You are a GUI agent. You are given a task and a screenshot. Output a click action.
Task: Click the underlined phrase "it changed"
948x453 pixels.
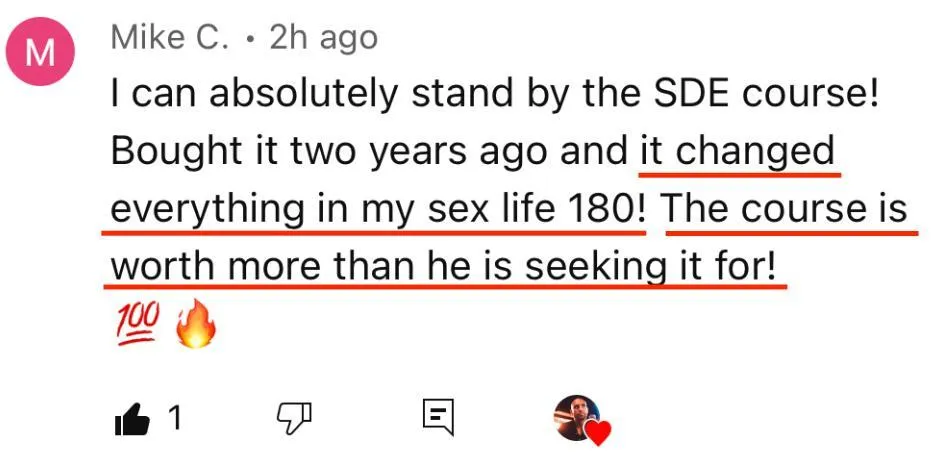click(737, 152)
